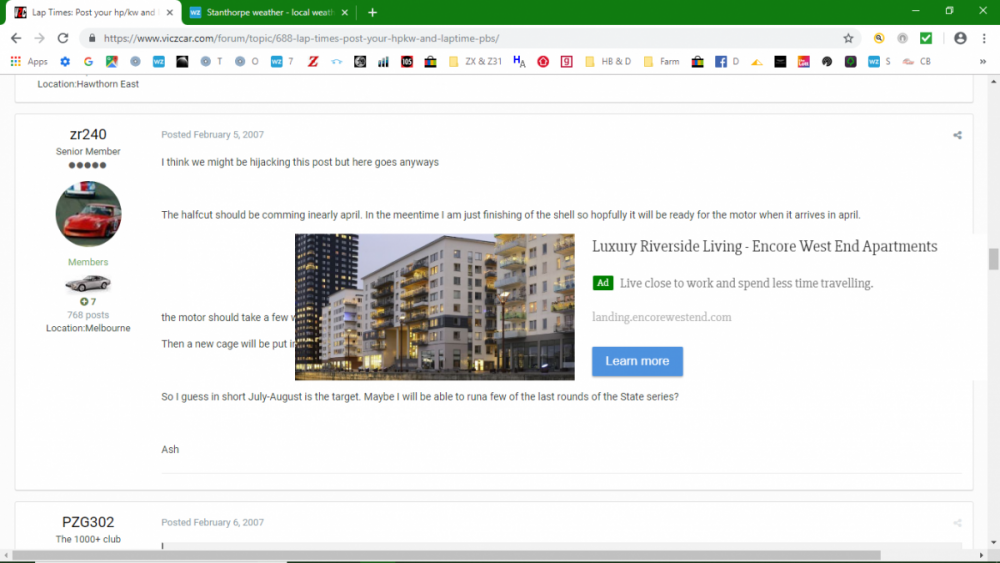
Task: Expand the ZX & Z31 bookmark folder
Action: 476,61
